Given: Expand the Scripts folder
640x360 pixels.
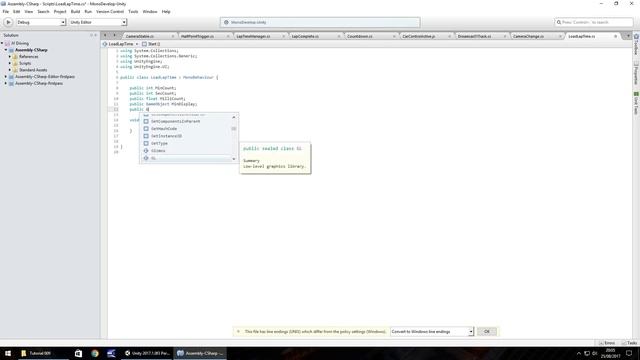Looking at the screenshot, I should pyautogui.click(x=10, y=63).
